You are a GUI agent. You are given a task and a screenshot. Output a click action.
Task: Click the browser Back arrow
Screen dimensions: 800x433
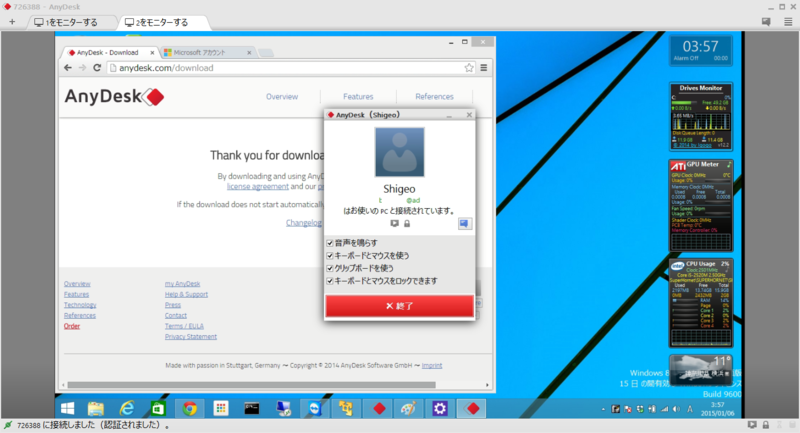coord(68,68)
